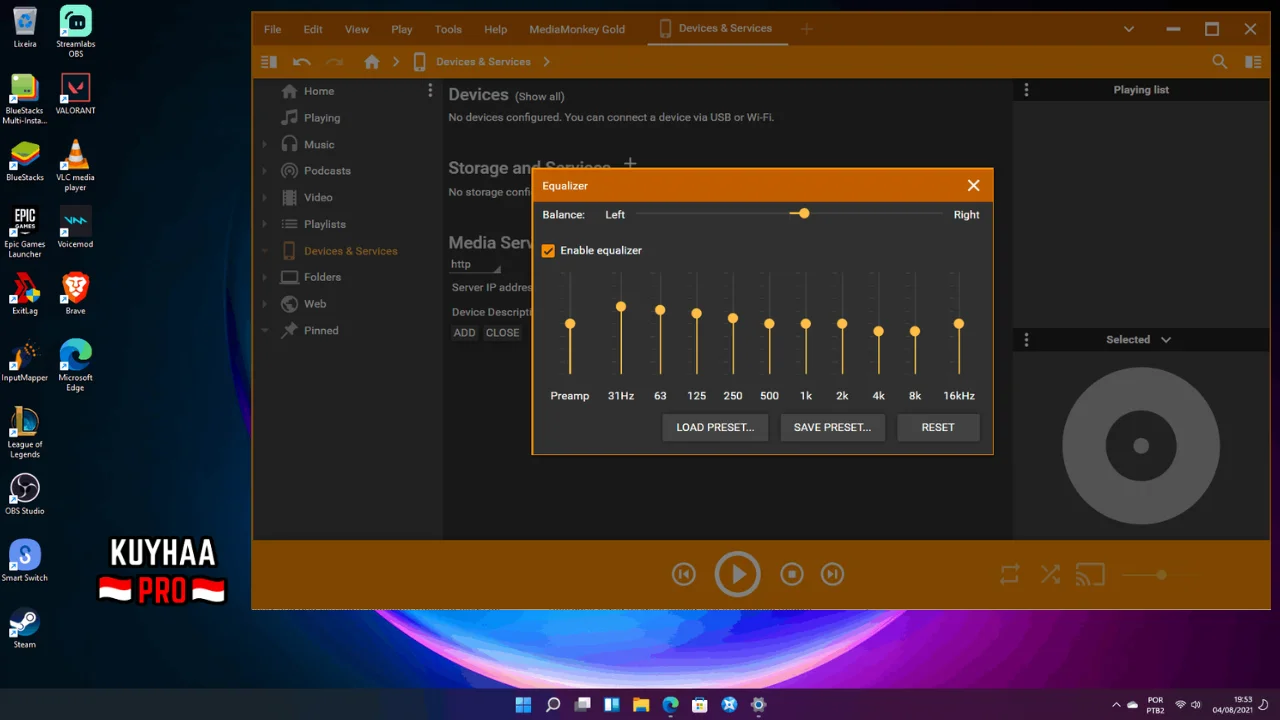This screenshot has height=720, width=1280.
Task: Add a new tab with plus icon
Action: click(806, 29)
